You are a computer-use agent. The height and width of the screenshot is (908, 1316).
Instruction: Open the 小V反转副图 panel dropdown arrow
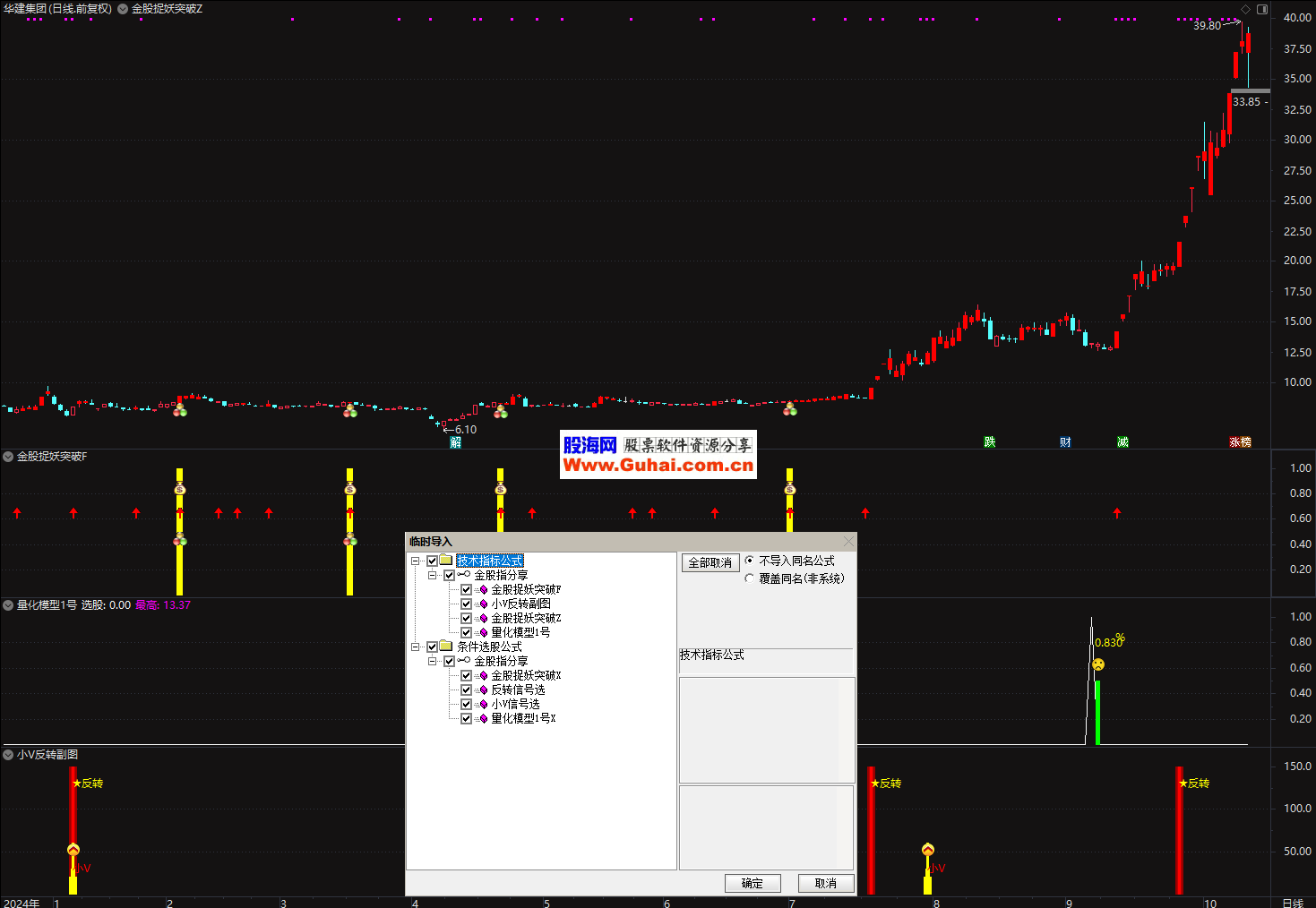[x=8, y=755]
